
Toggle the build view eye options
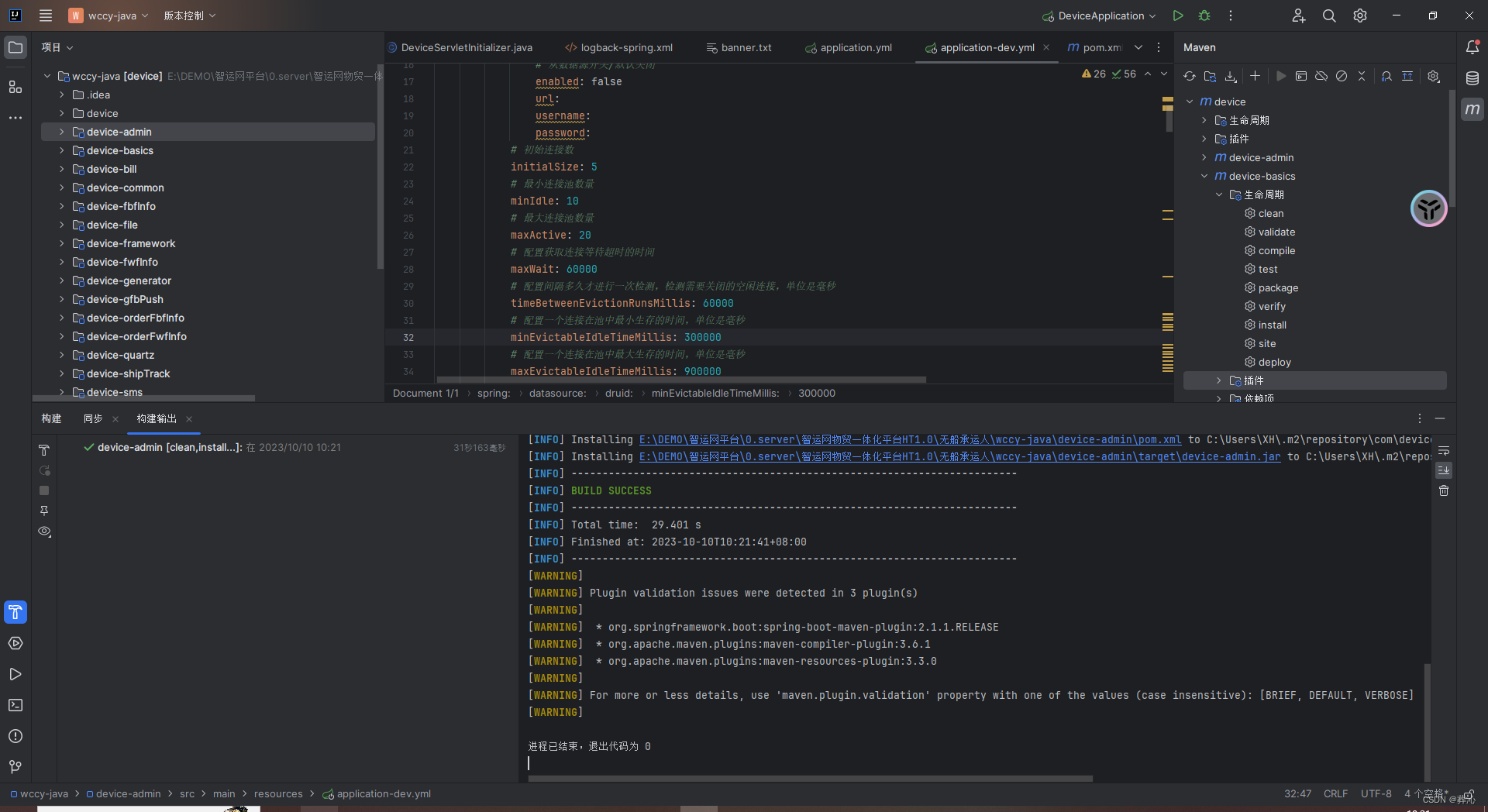click(x=44, y=532)
